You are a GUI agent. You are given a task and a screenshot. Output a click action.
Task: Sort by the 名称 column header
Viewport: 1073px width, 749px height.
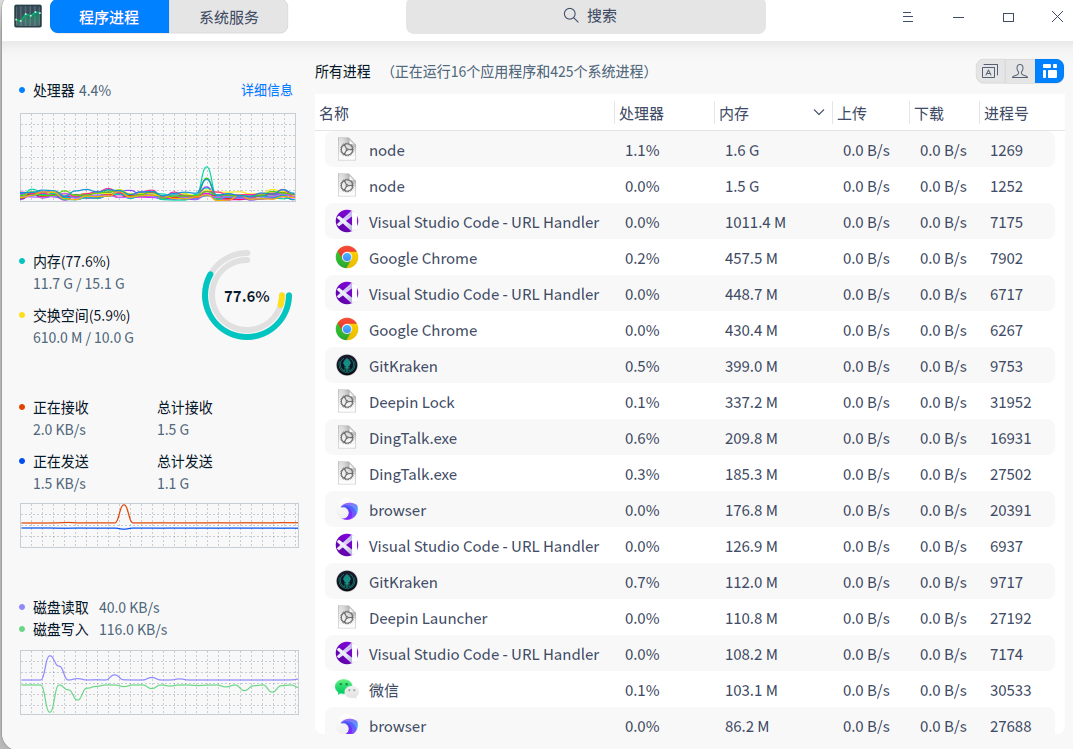(x=335, y=114)
